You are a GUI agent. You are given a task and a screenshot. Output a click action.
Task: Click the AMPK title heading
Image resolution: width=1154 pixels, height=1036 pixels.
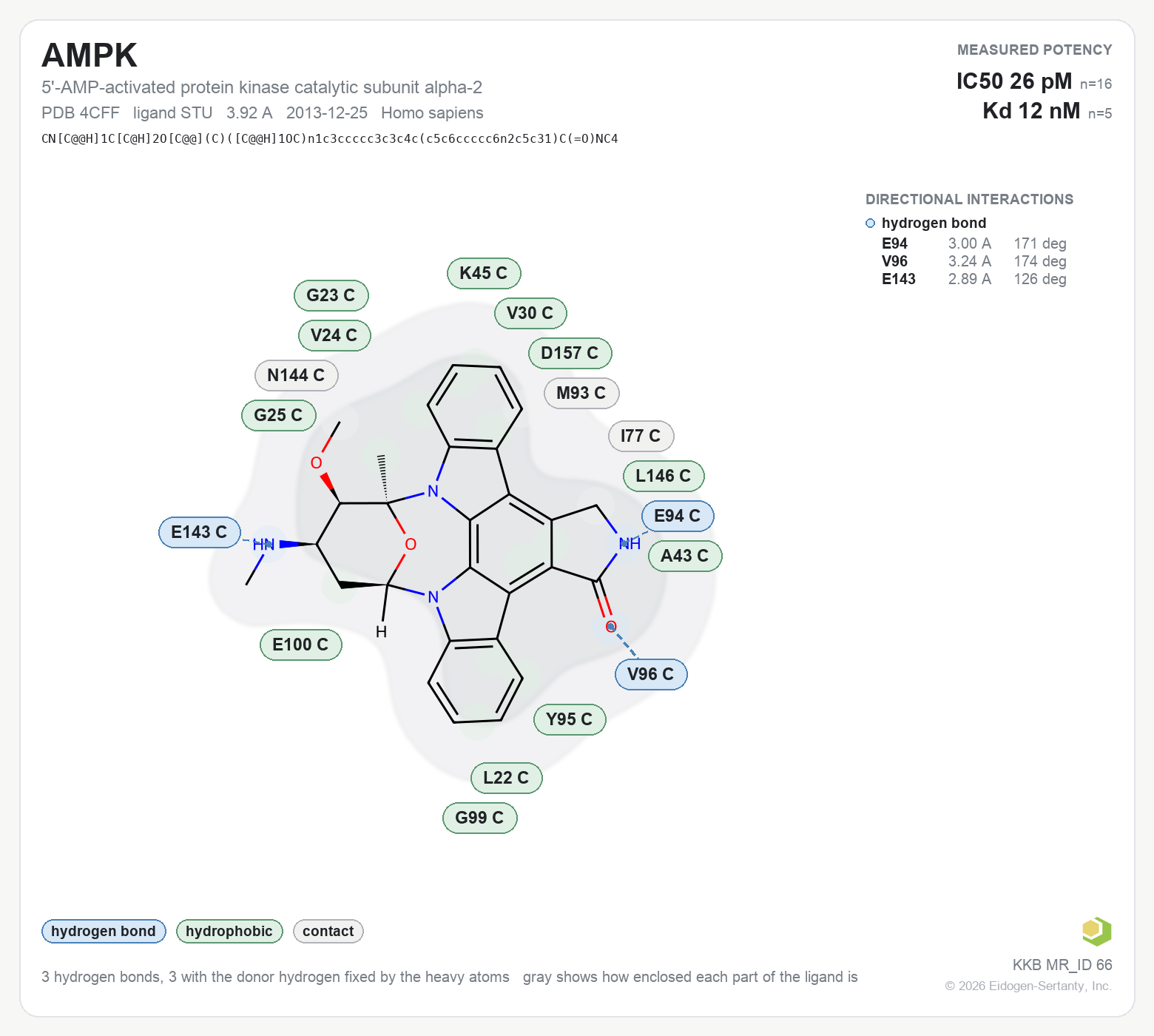coord(90,55)
